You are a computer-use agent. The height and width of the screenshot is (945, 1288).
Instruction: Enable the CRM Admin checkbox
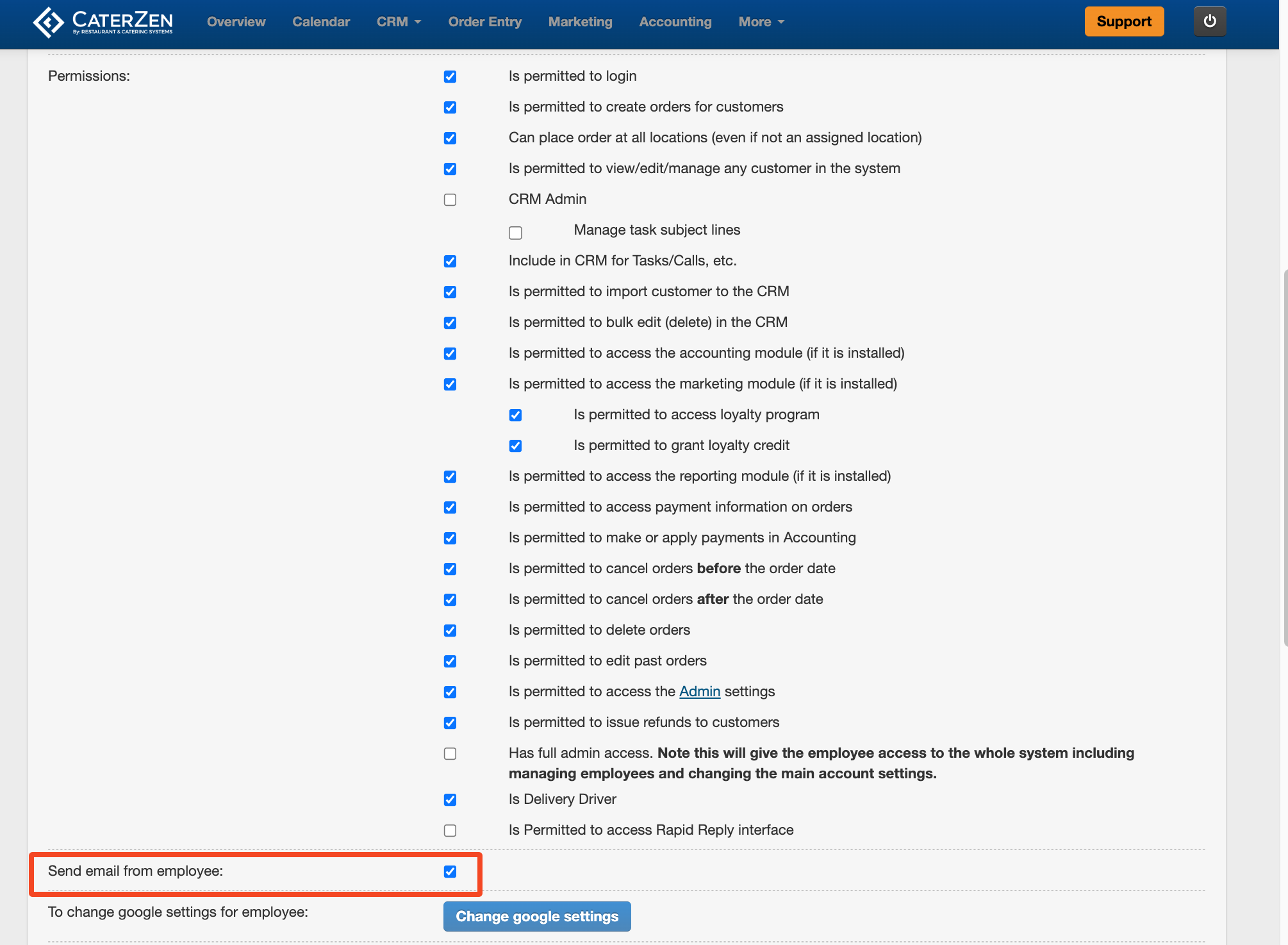tap(450, 199)
